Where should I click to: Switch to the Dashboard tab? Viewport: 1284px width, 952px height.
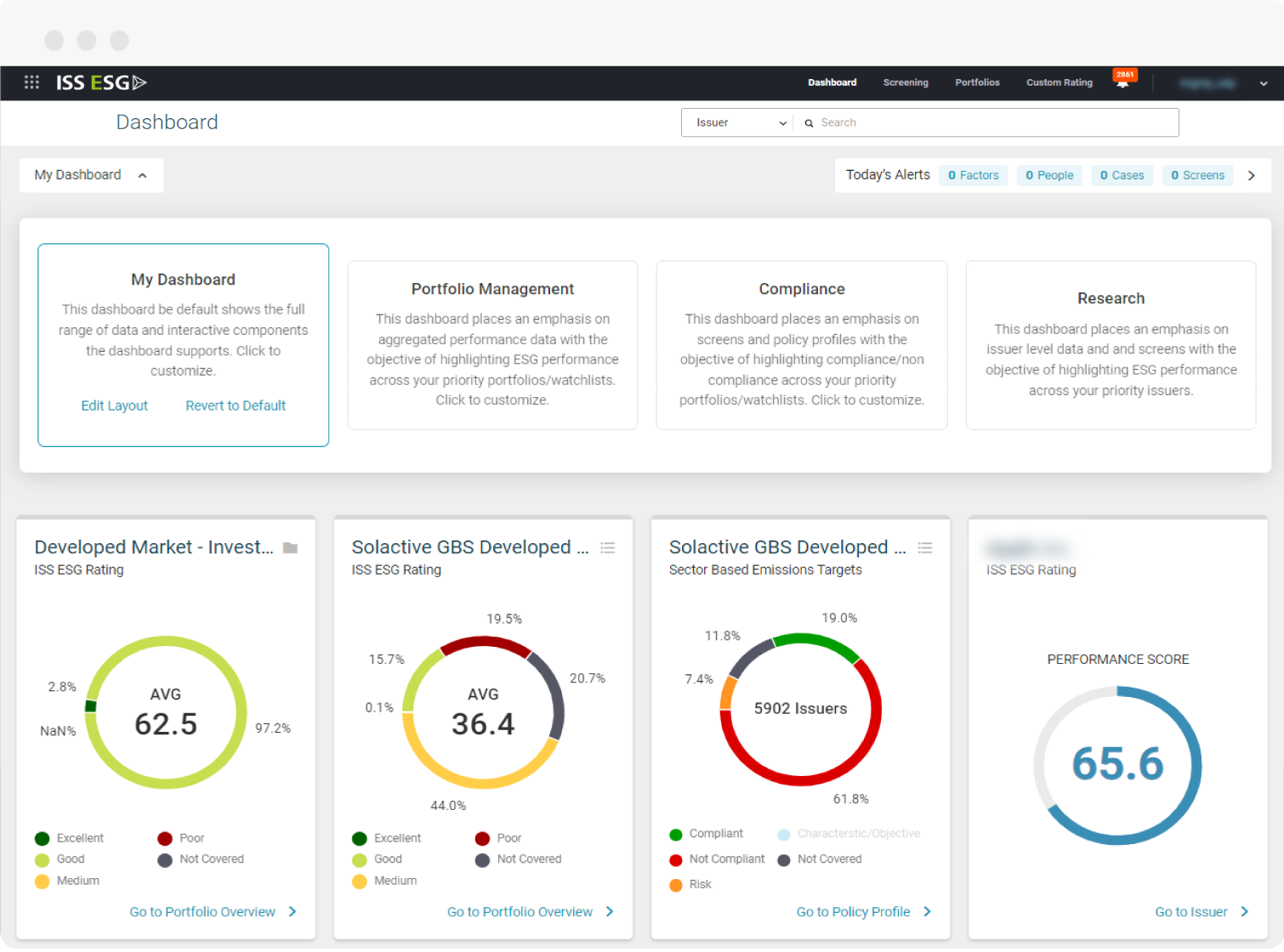tap(832, 82)
